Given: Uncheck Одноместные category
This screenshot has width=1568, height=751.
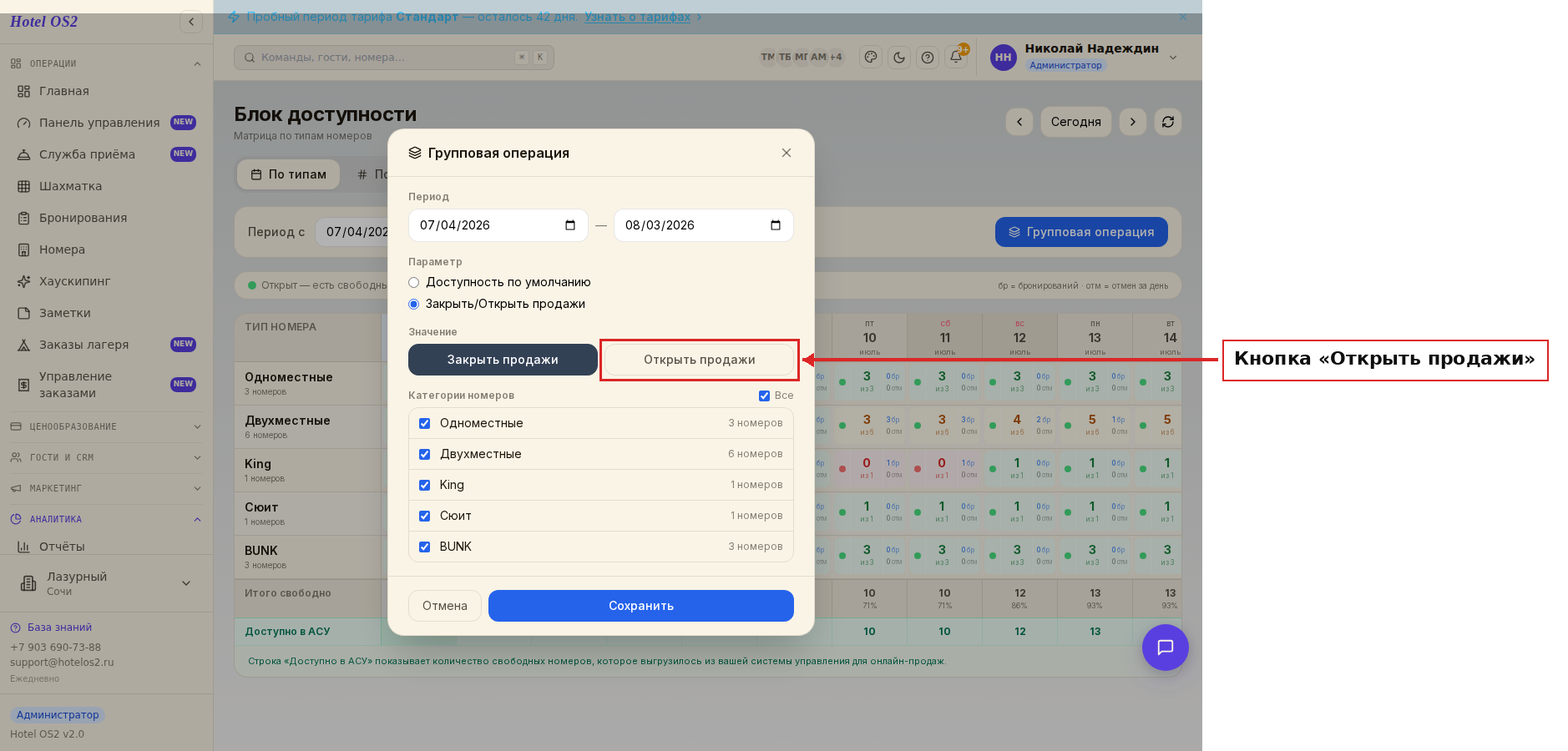Looking at the screenshot, I should (x=424, y=423).
